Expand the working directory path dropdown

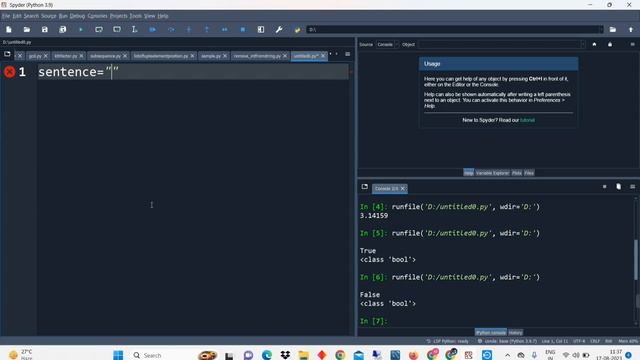(x=600, y=29)
